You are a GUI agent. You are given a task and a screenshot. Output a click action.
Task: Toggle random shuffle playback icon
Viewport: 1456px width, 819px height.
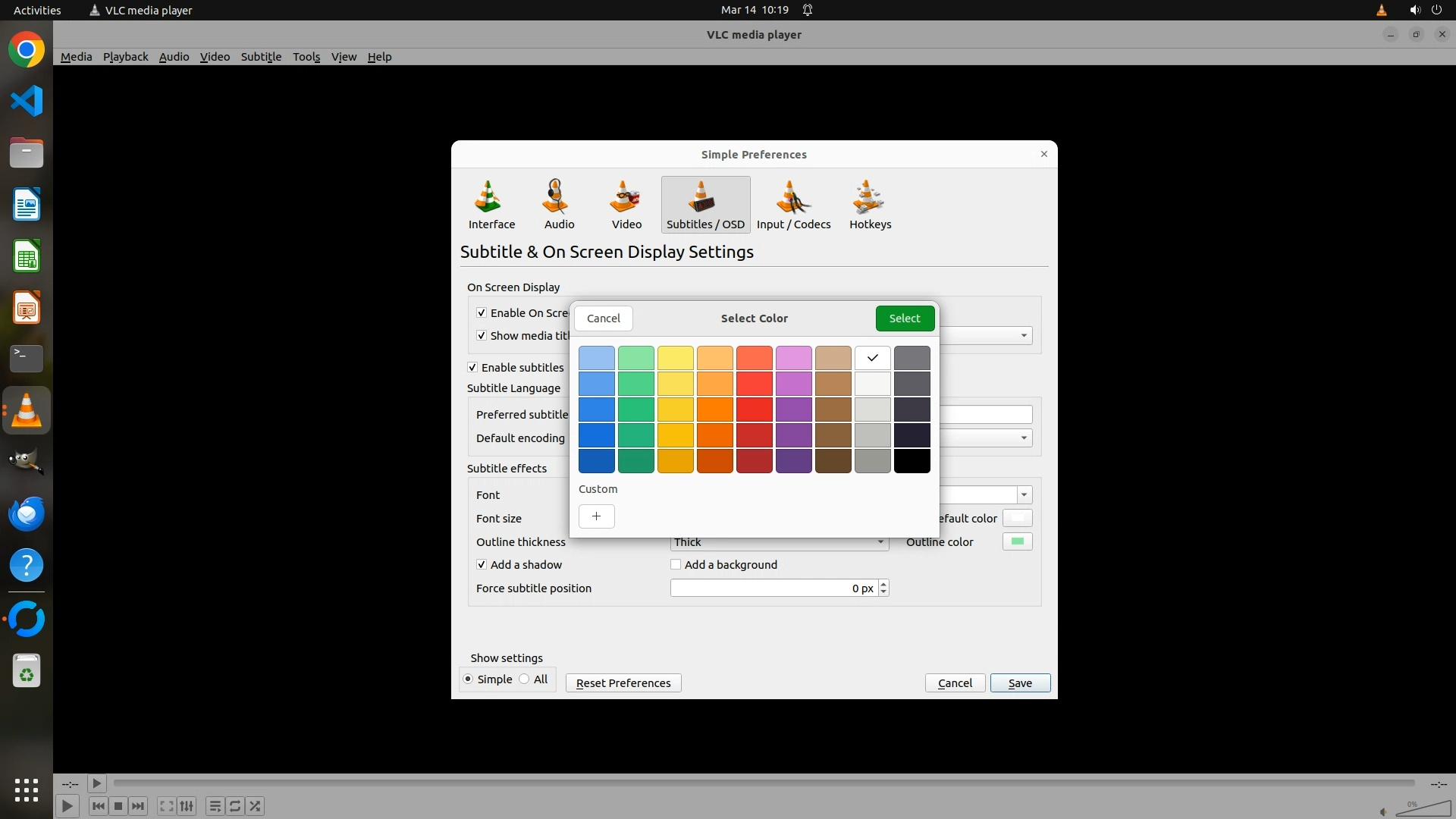coord(256,806)
